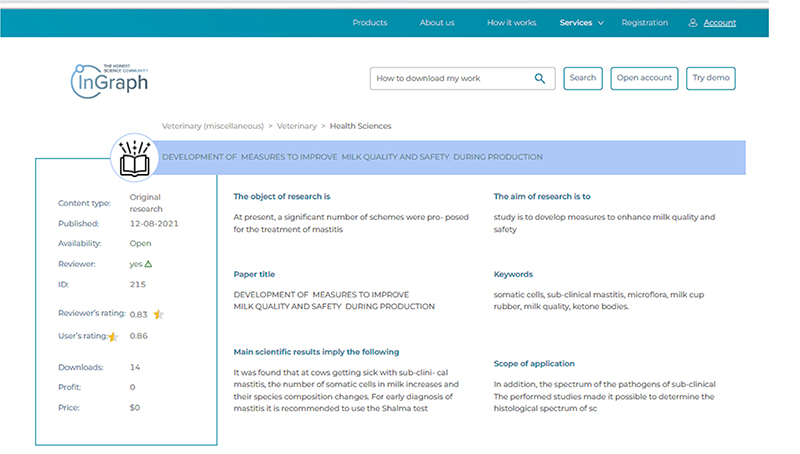Click the Open account button
This screenshot has height=454, width=800.
click(643, 78)
